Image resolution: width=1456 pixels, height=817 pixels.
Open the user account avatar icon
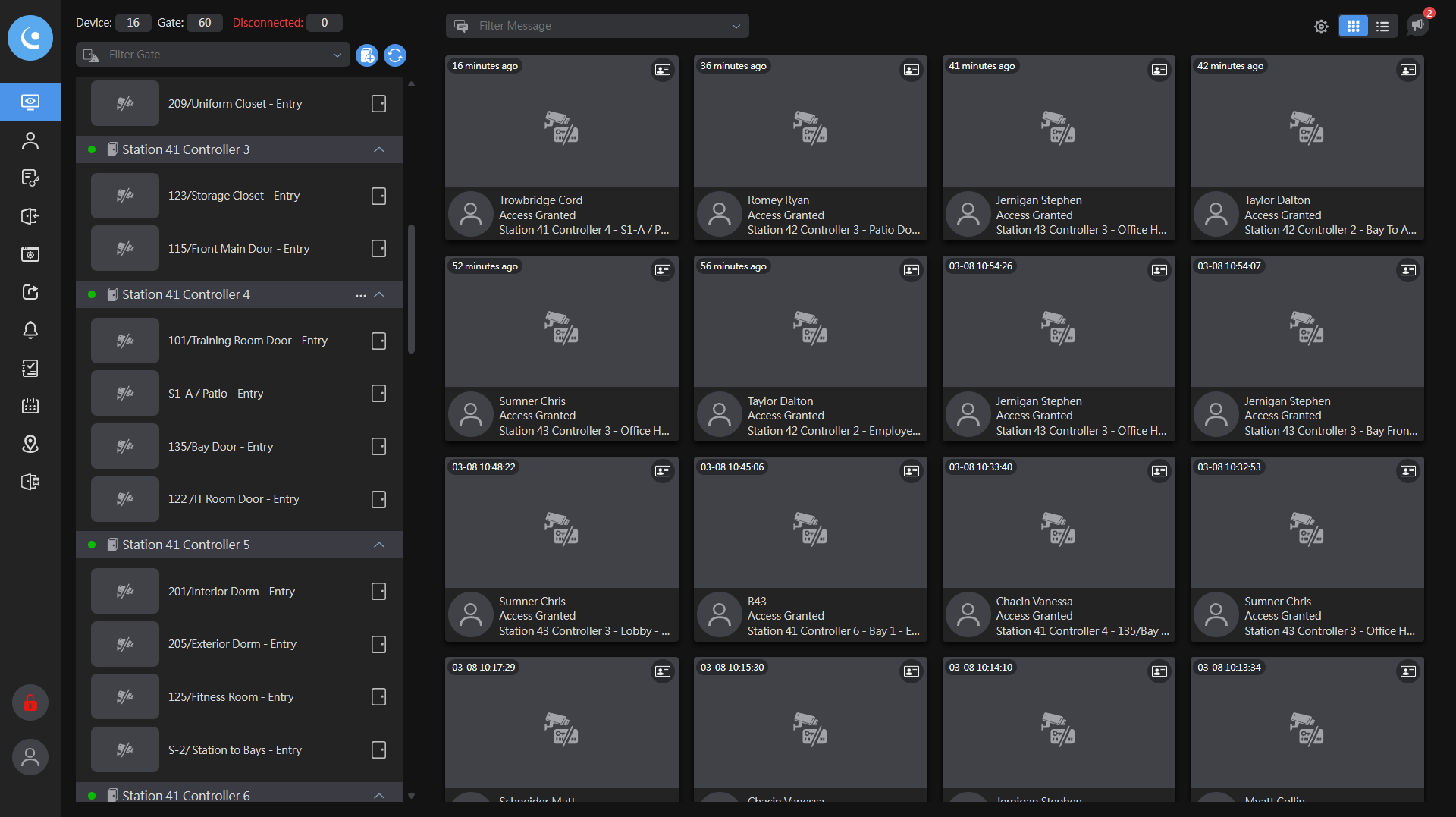30,756
